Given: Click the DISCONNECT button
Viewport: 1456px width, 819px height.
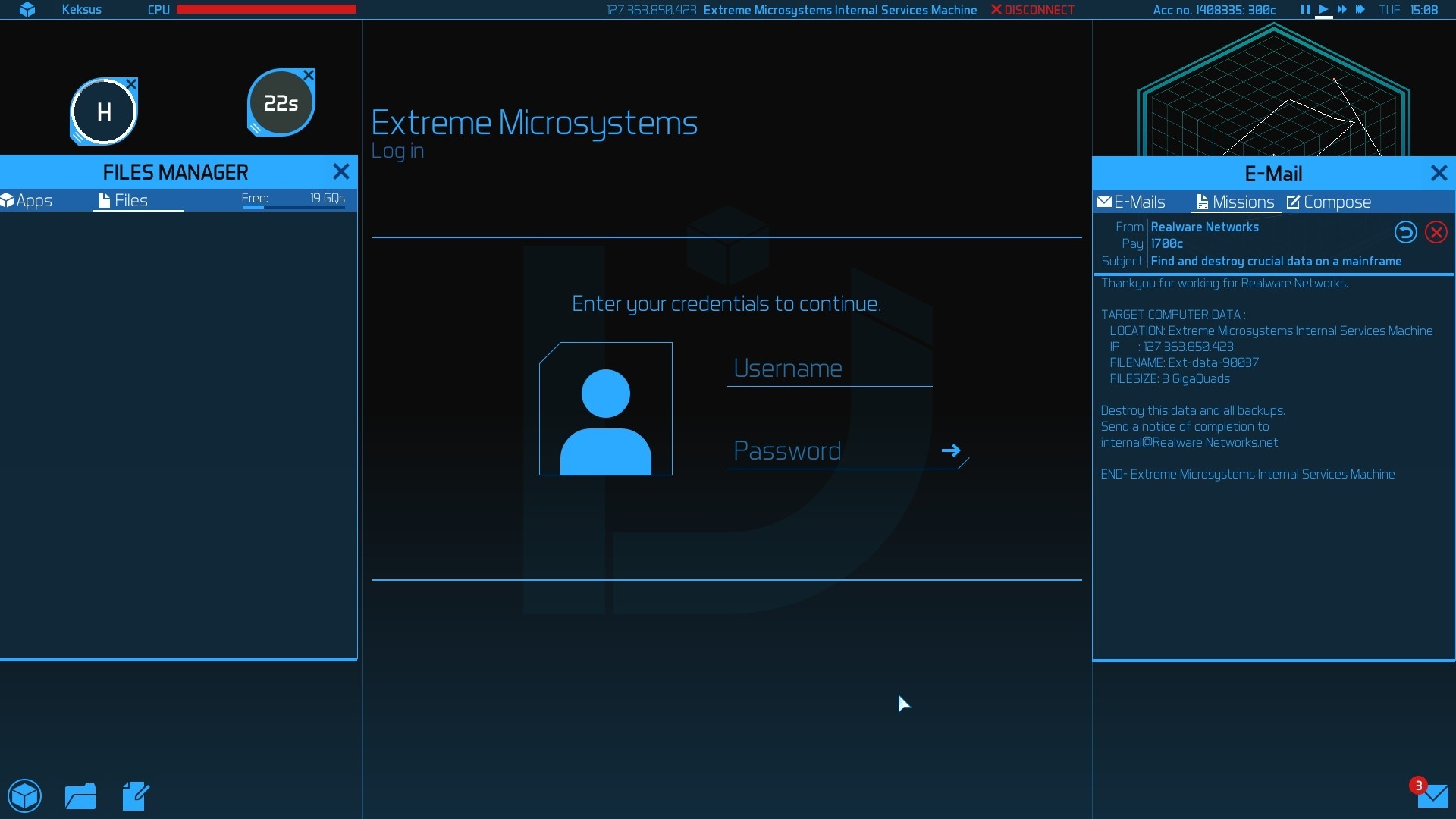Looking at the screenshot, I should tap(1033, 10).
